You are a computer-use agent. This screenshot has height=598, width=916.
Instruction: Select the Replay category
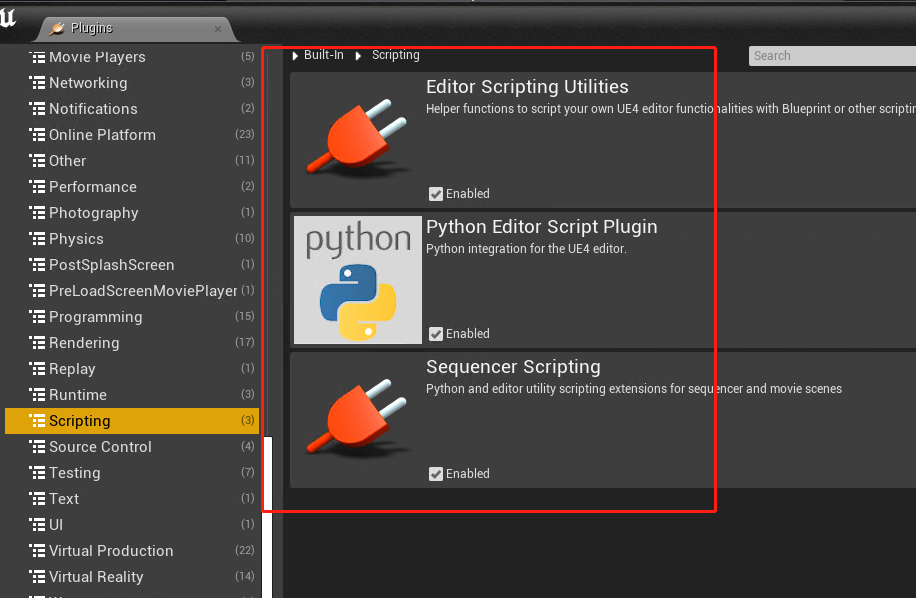coord(132,368)
